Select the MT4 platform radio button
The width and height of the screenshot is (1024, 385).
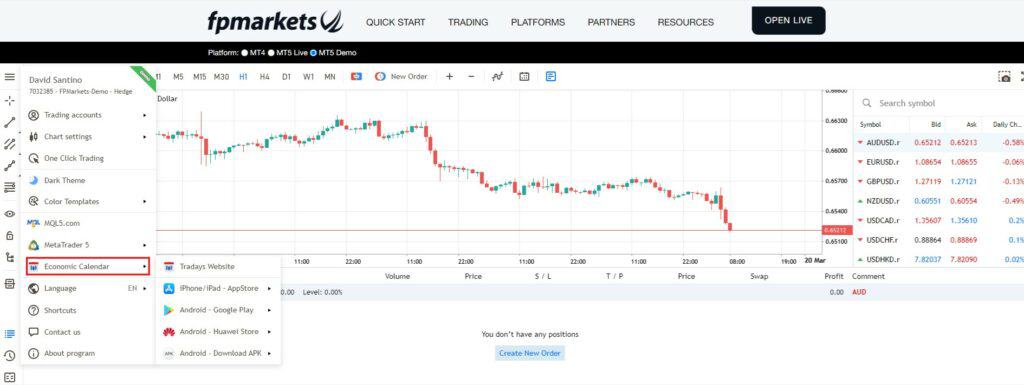(x=245, y=53)
